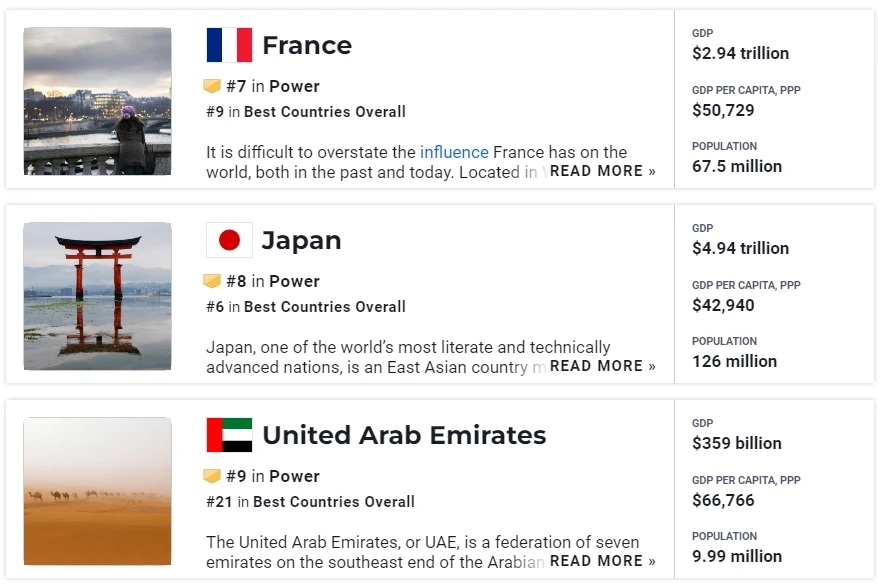Click the United Arab Emirates flag icon

click(x=229, y=435)
